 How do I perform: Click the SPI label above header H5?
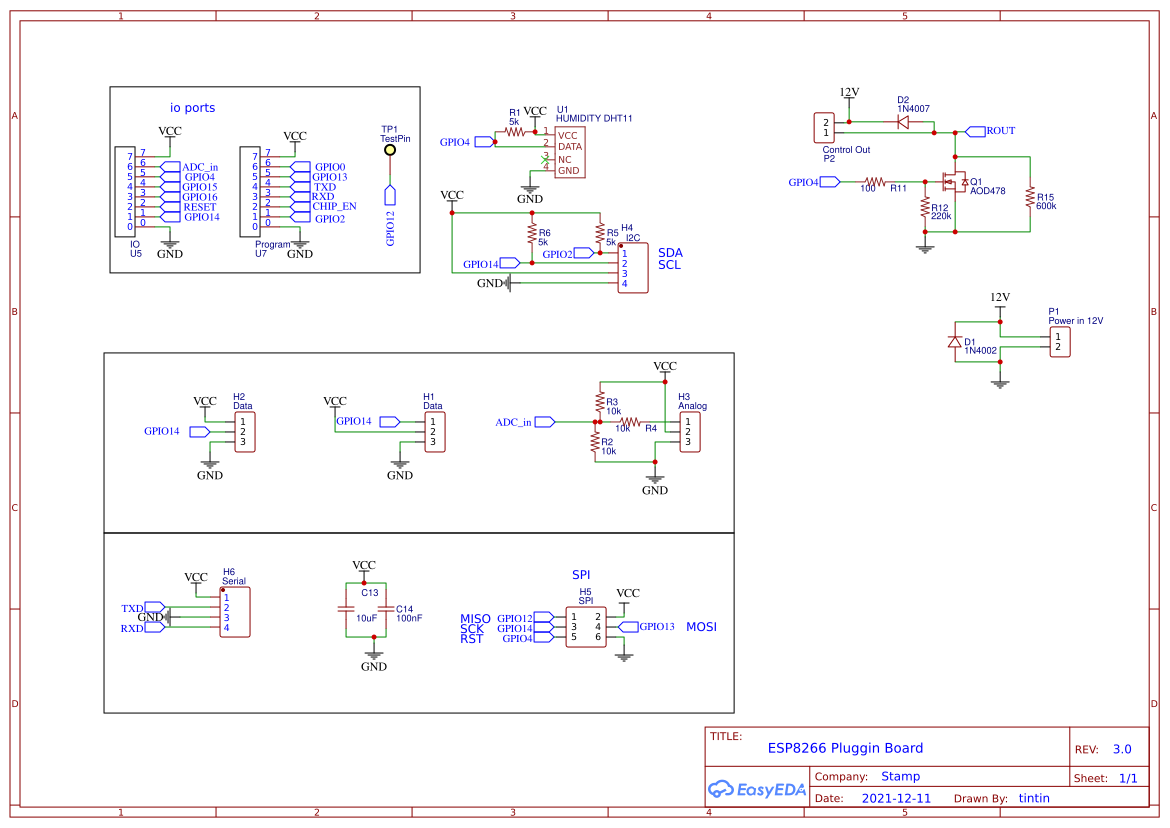(x=581, y=573)
